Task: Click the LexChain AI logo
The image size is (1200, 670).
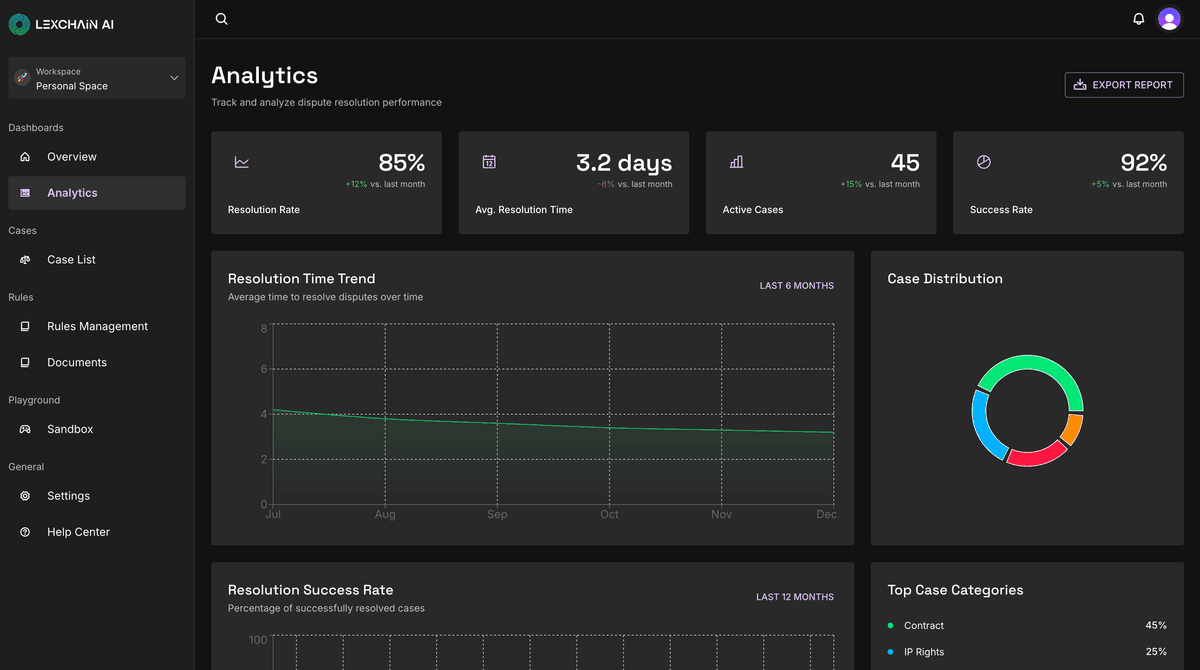Action: tap(61, 24)
